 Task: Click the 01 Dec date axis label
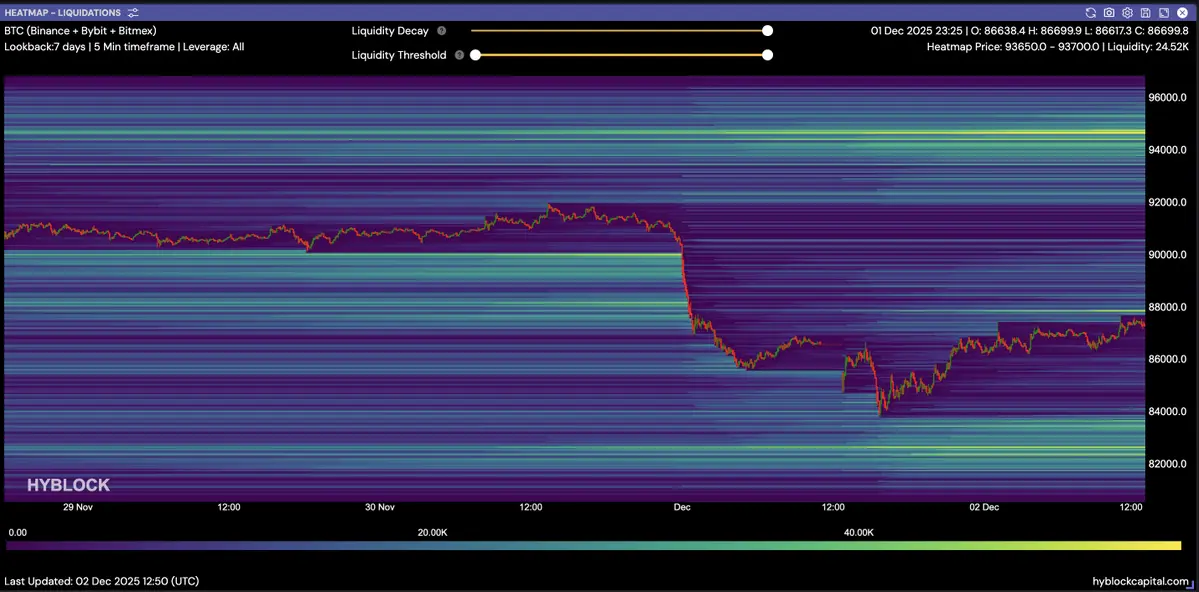(x=682, y=507)
